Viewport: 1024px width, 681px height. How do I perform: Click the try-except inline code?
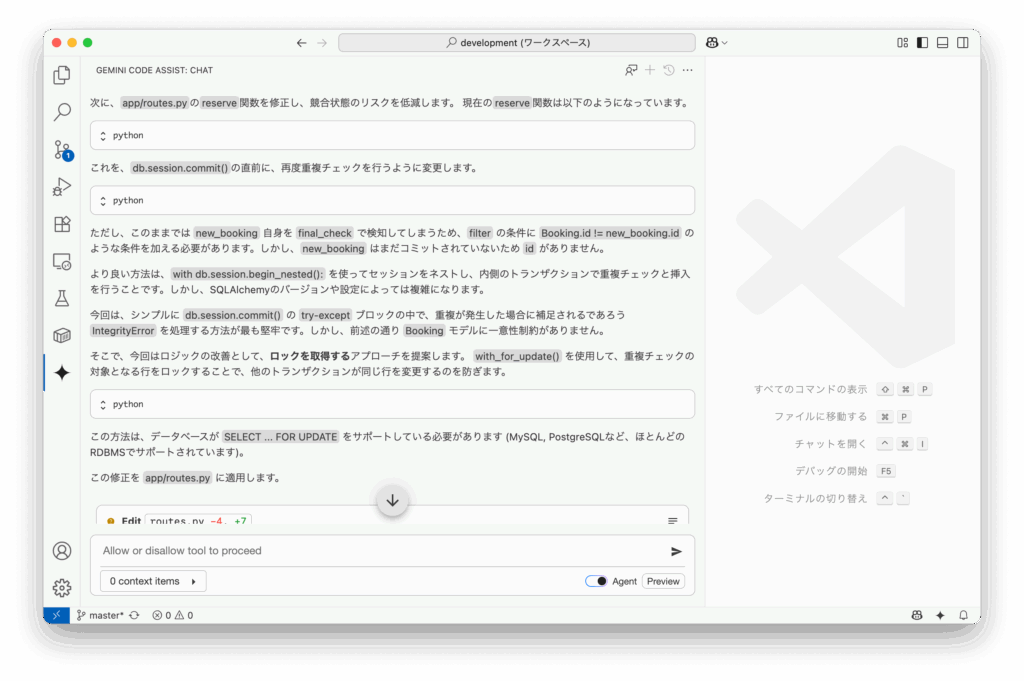tap(325, 315)
